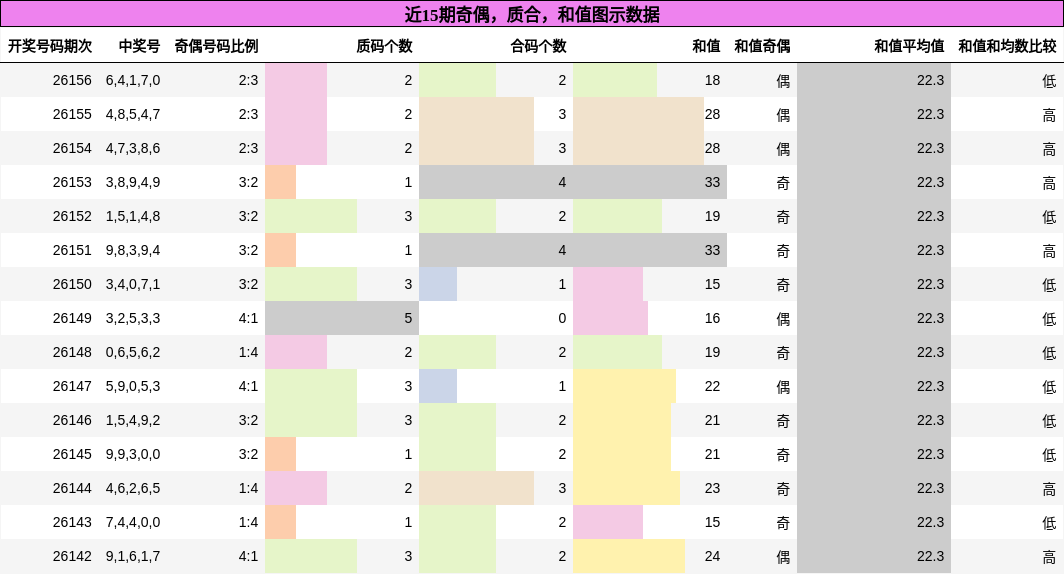This screenshot has width=1064, height=574.
Task: Click the composite count 0 in row 26149
Action: pos(562,318)
